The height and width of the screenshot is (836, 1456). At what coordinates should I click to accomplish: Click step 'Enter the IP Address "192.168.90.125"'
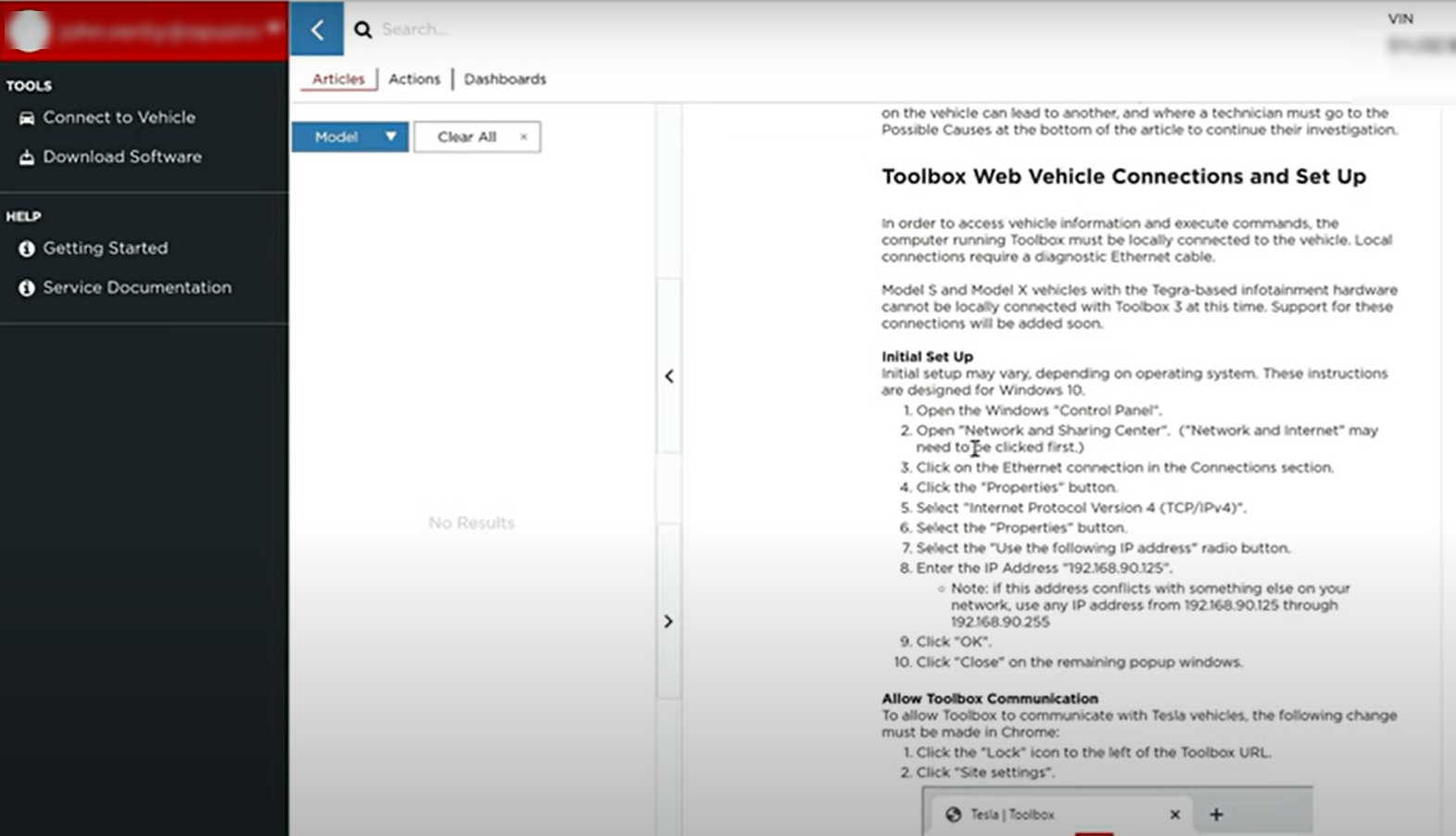coord(1044,568)
